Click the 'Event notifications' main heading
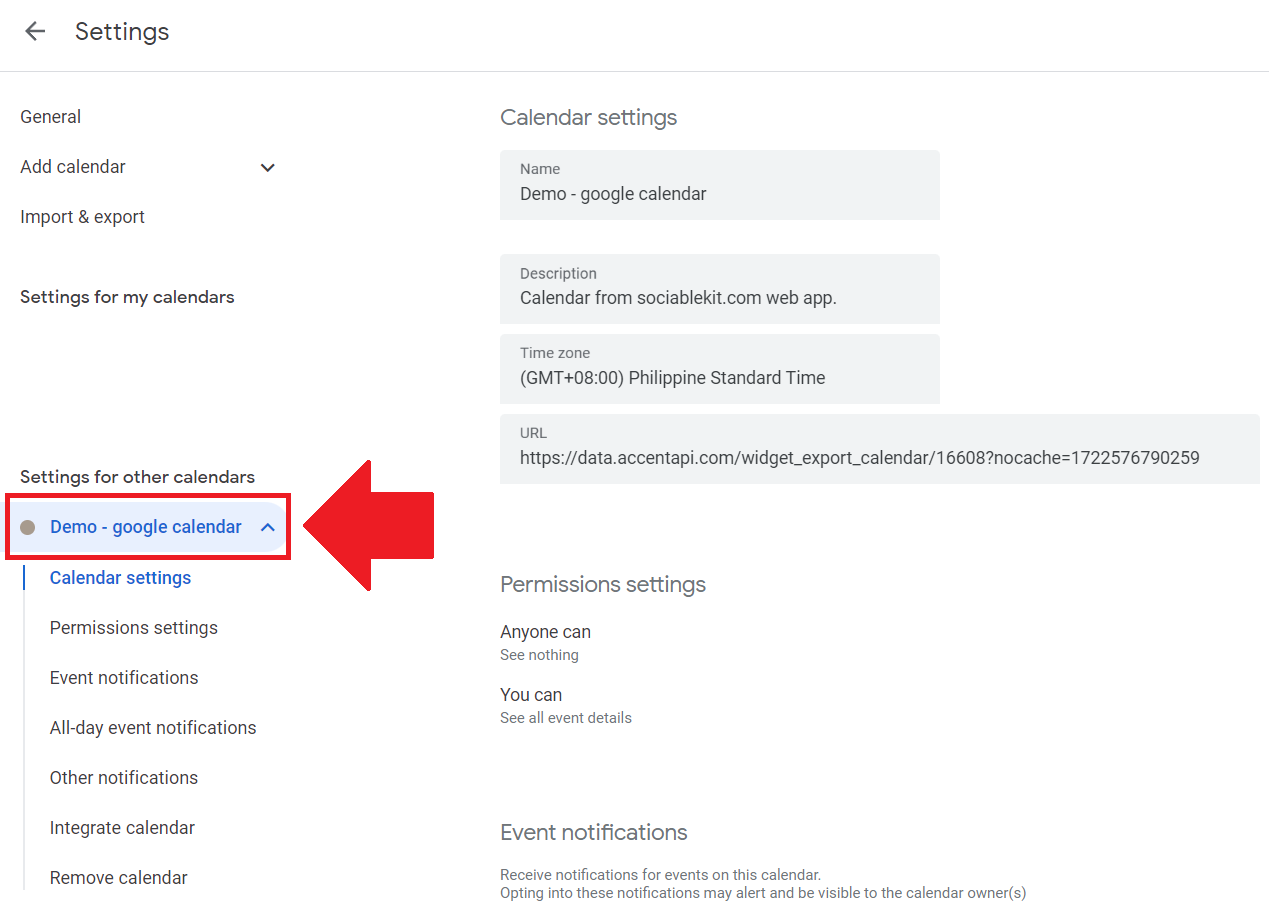 click(x=594, y=833)
